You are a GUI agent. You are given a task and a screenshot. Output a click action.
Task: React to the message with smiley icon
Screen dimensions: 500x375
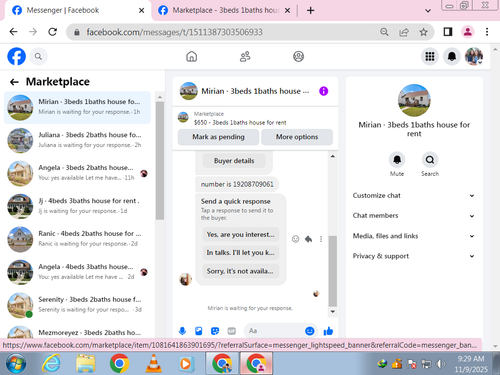[x=295, y=239]
